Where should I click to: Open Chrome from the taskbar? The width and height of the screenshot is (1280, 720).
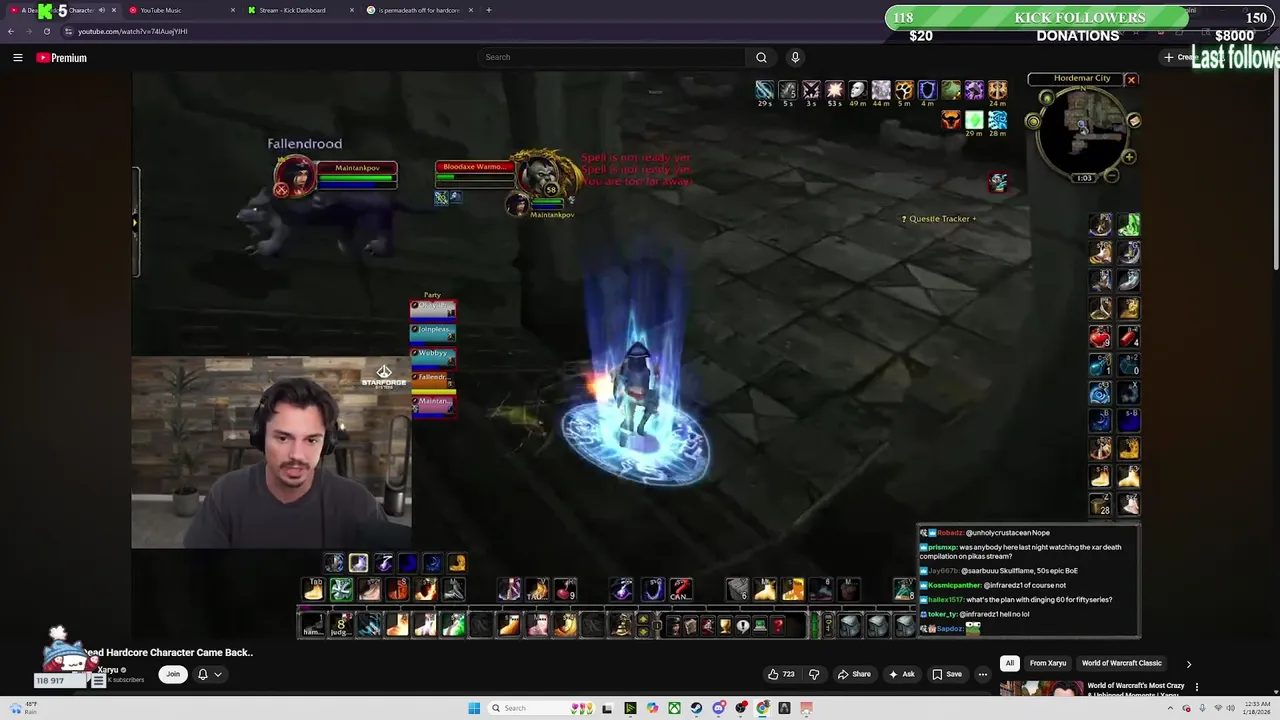coord(763,708)
